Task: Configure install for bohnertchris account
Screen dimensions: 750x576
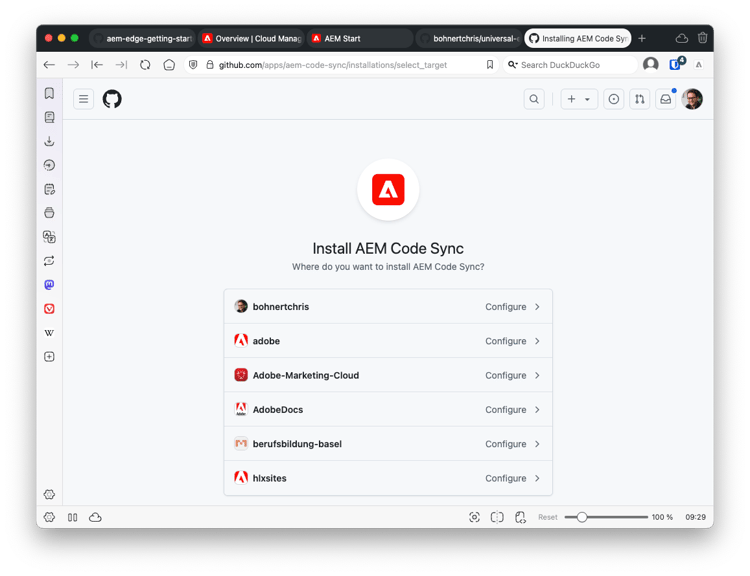Action: [388, 307]
